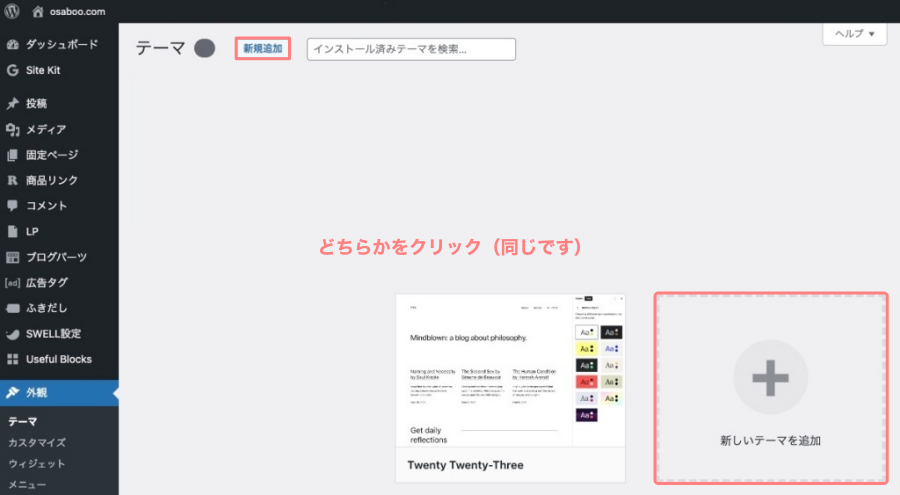Click the 新しいテーマを追加 label

click(x=771, y=440)
